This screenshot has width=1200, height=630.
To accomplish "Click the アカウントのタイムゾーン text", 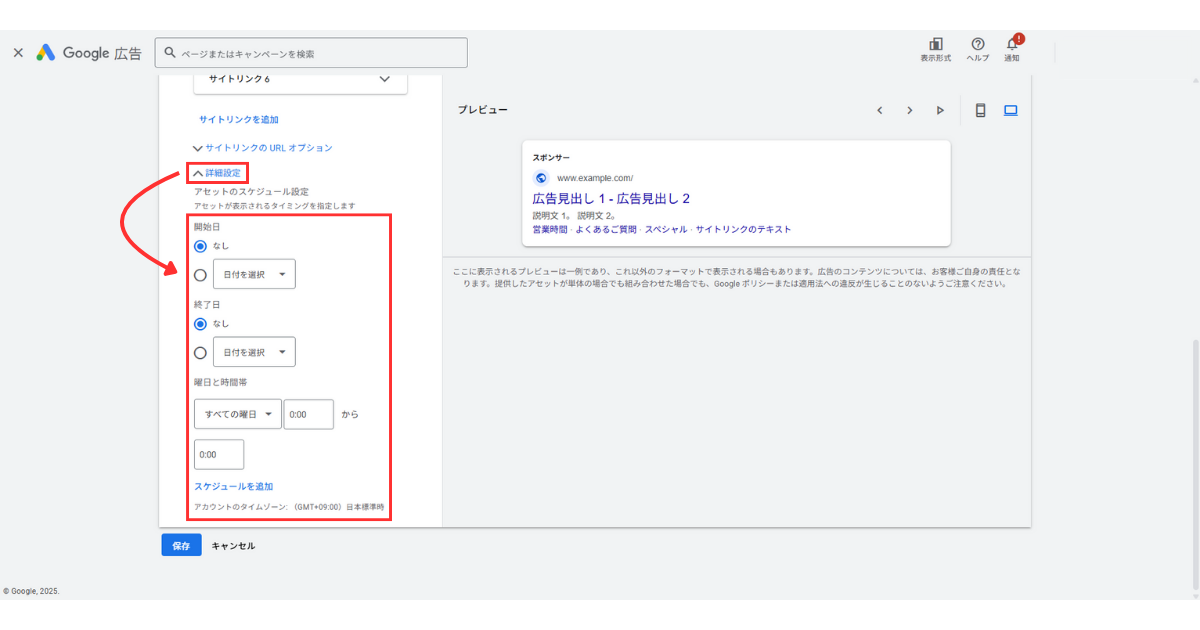I will click(289, 508).
